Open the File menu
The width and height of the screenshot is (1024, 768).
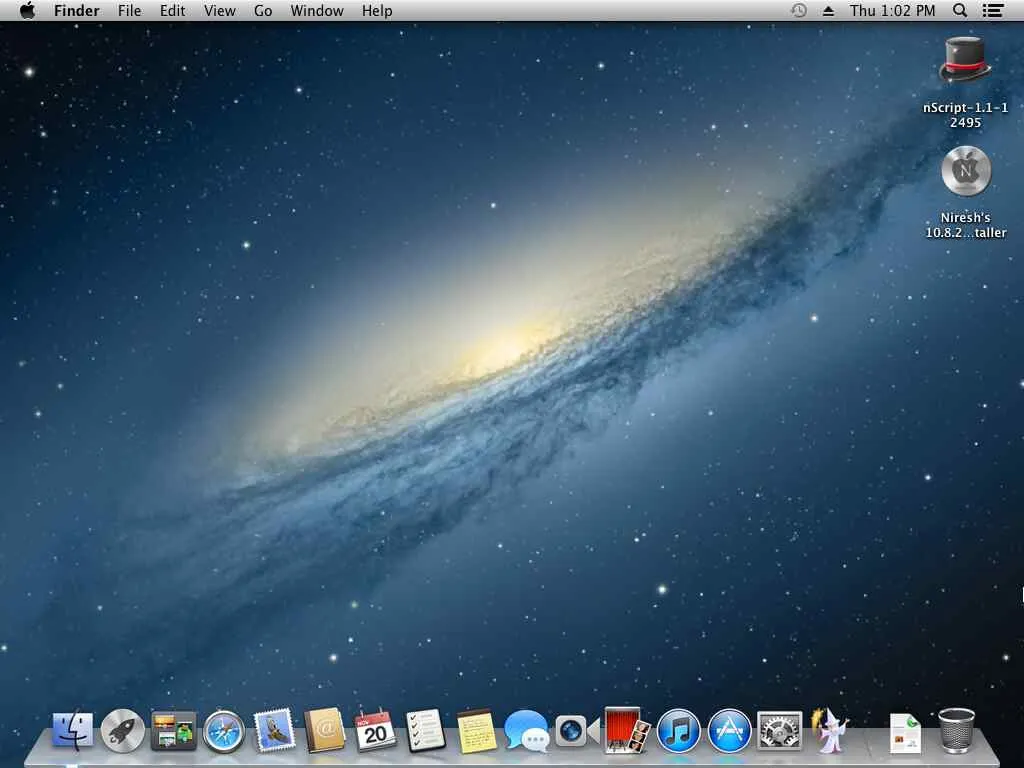point(129,10)
